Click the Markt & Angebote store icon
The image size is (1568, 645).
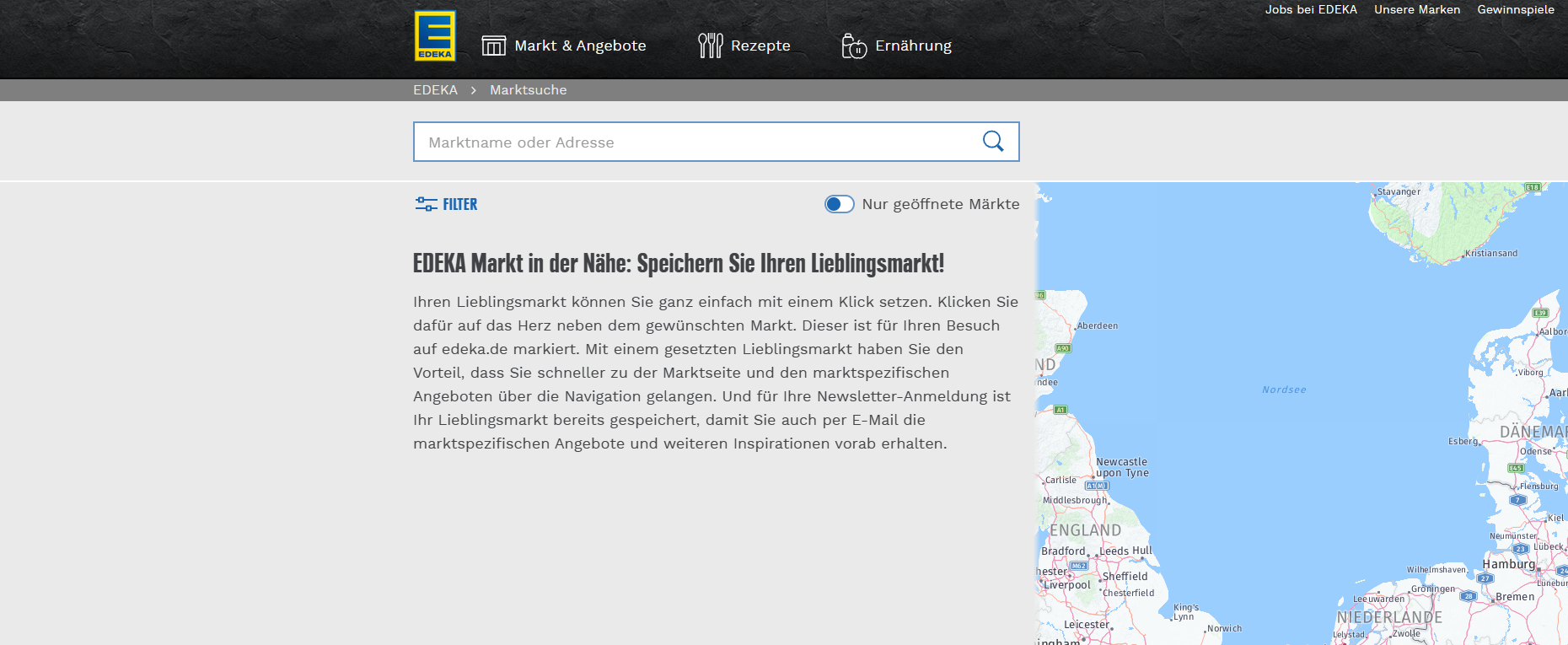click(494, 46)
